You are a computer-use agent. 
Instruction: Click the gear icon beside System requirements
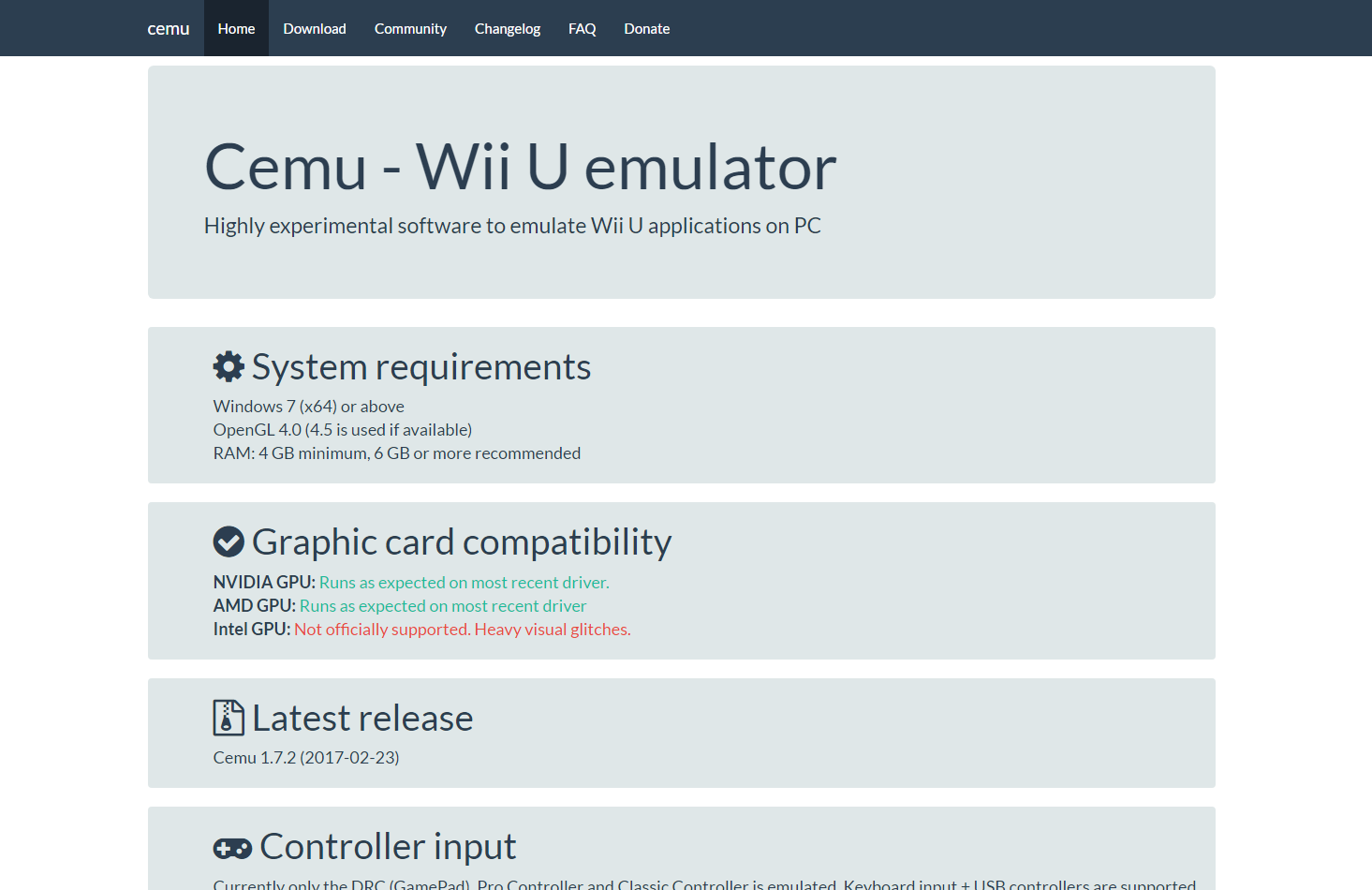click(229, 366)
